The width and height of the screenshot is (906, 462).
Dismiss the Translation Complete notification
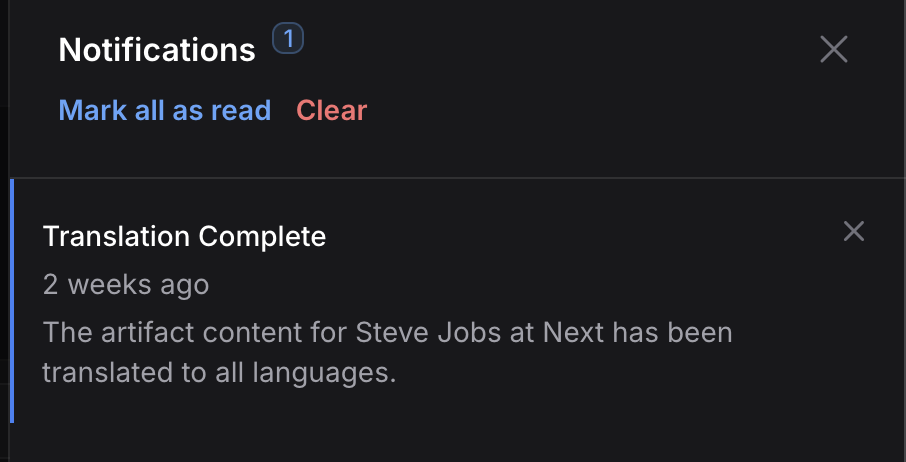853,232
